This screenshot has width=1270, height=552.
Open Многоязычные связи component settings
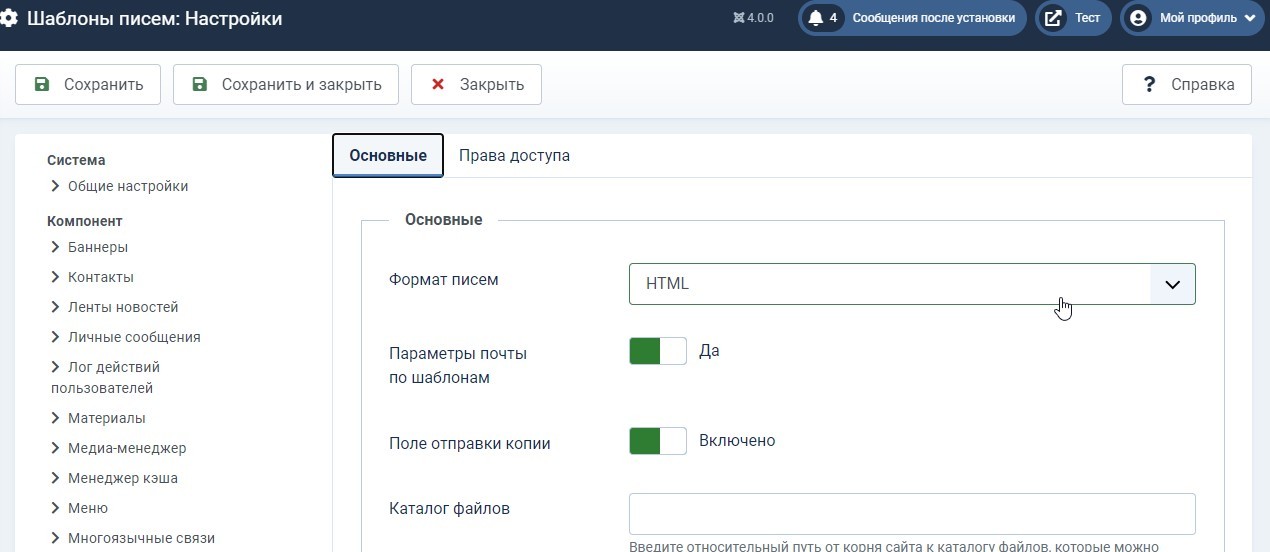point(141,538)
